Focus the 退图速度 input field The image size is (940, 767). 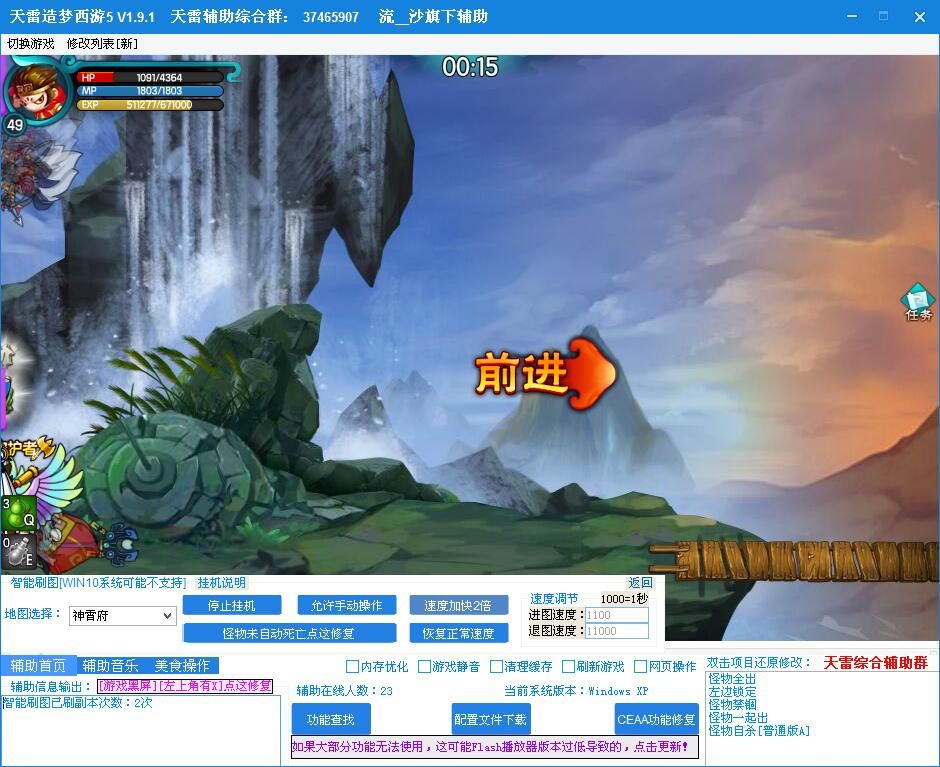tap(616, 631)
